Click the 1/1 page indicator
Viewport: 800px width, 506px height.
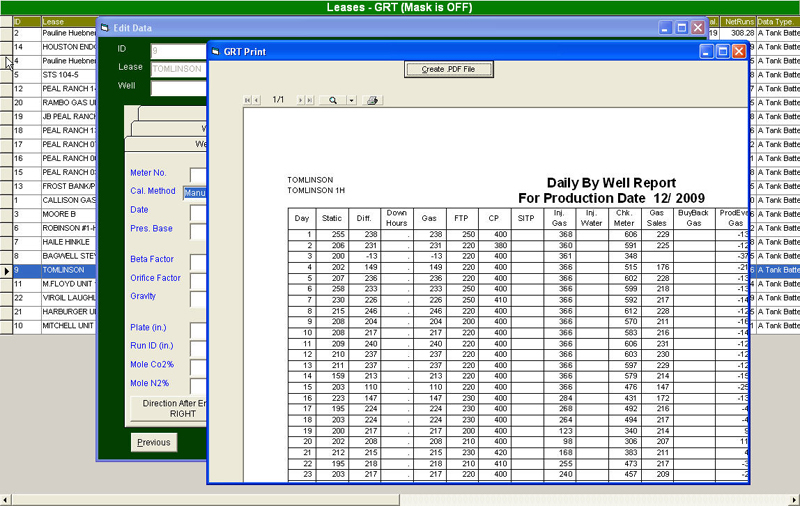278,100
